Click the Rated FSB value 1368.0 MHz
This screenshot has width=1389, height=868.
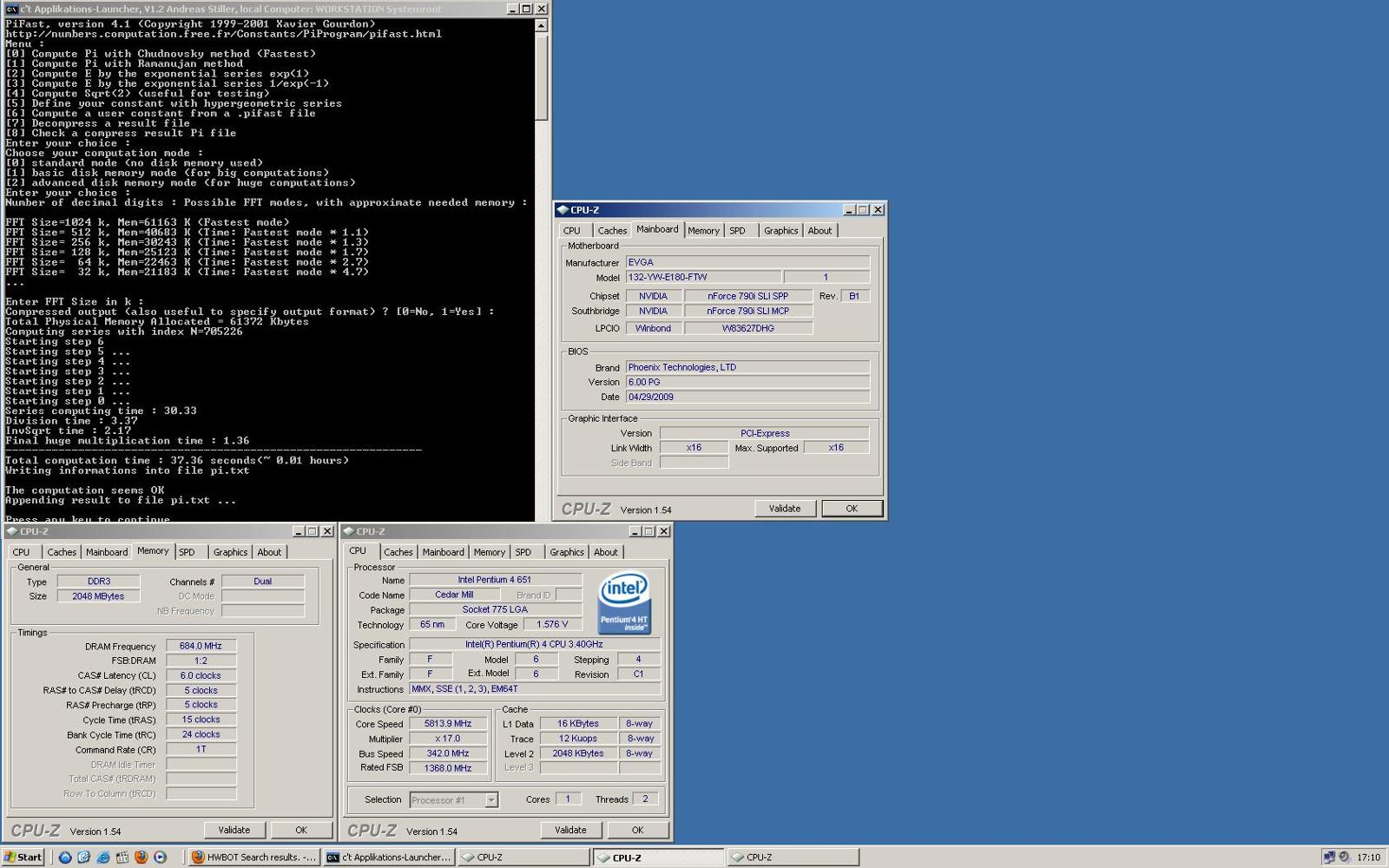(x=448, y=768)
